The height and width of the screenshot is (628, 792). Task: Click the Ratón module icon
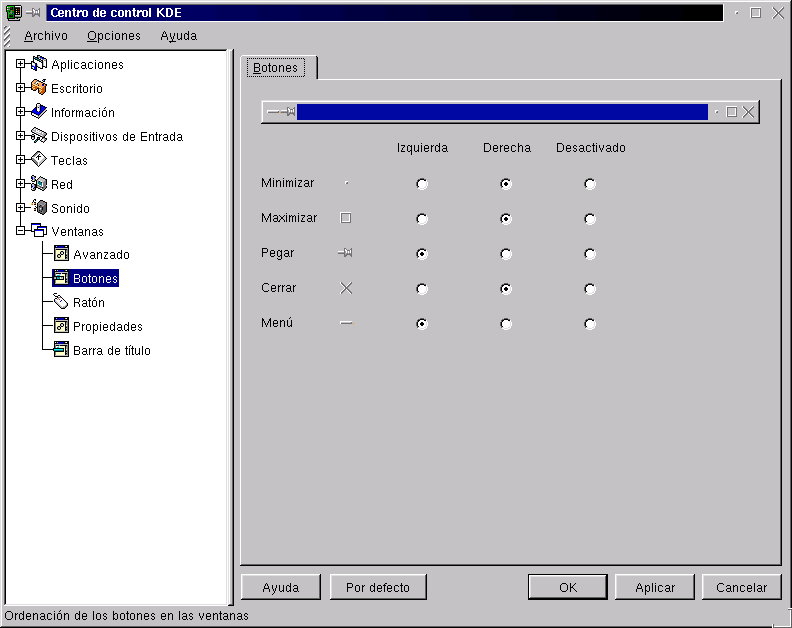click(61, 302)
